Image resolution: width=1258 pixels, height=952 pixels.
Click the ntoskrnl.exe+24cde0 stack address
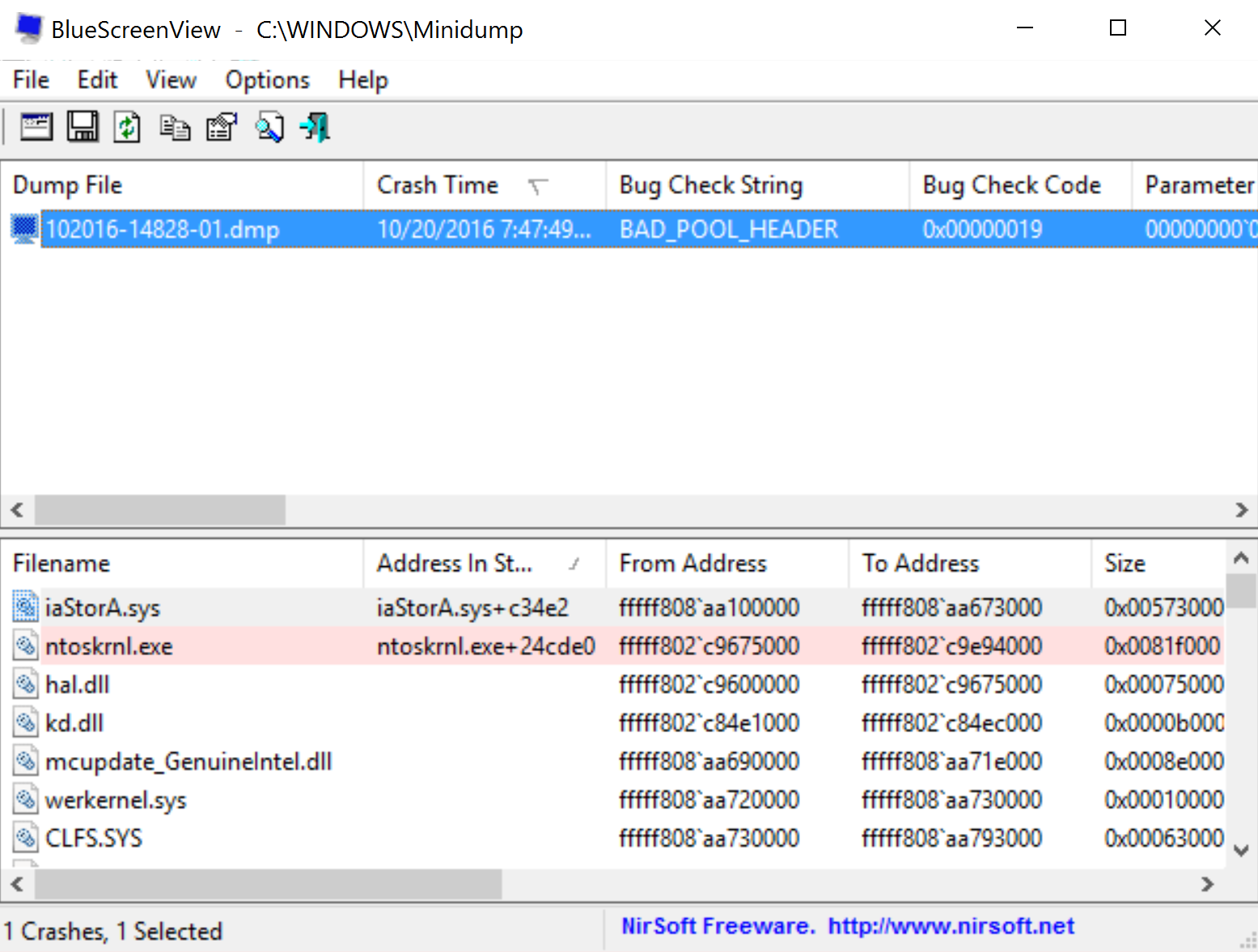click(485, 645)
